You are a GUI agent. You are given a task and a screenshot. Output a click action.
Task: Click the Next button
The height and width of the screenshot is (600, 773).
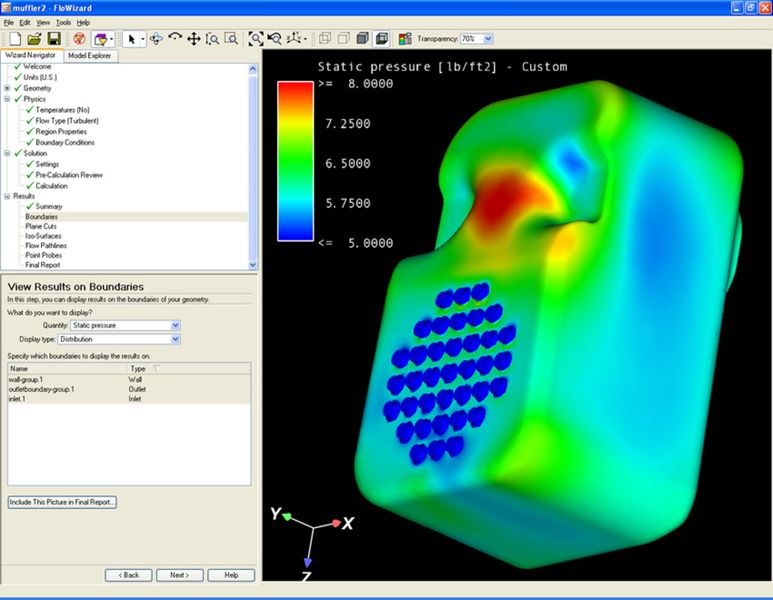[179, 575]
